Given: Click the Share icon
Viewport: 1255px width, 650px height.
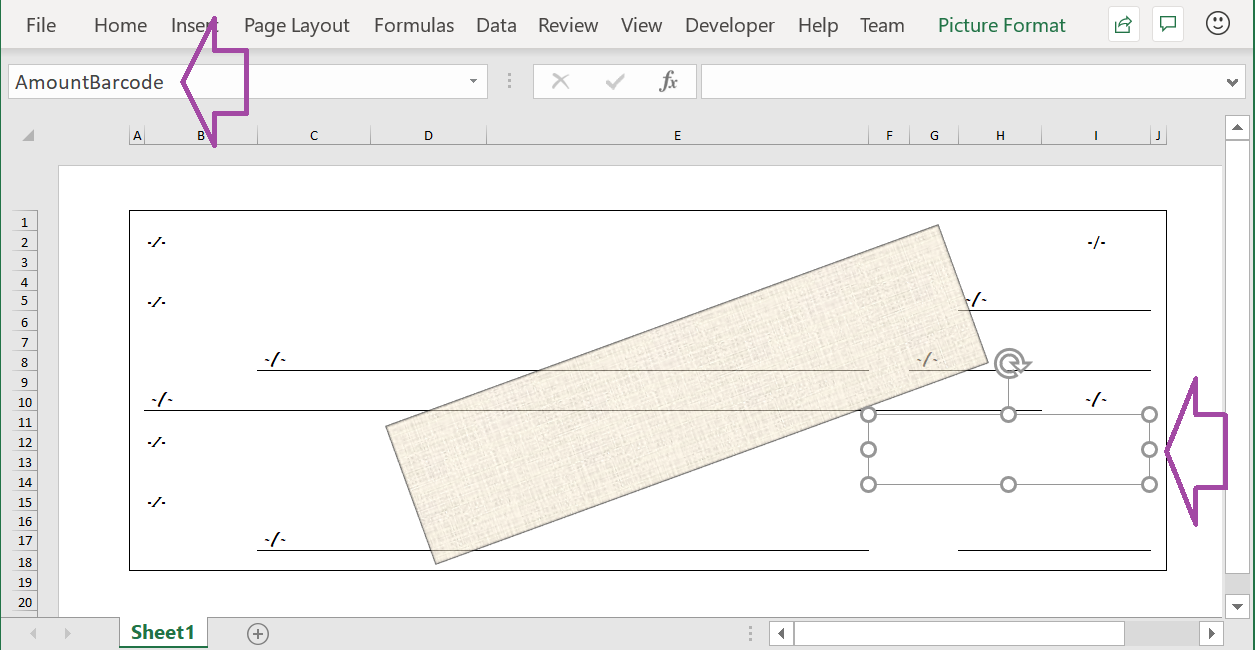Looking at the screenshot, I should [1124, 25].
